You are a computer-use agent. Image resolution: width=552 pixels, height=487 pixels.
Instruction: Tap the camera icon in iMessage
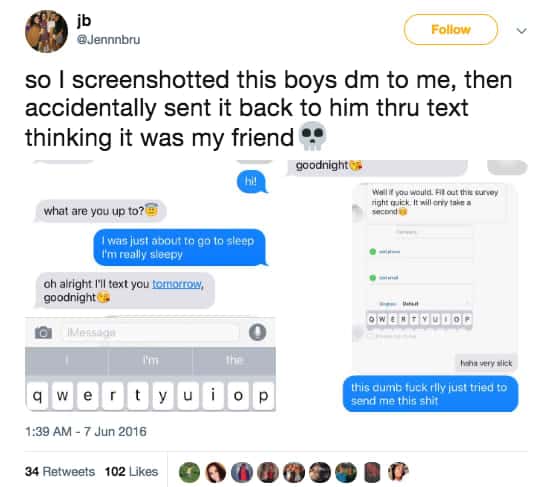pos(43,332)
